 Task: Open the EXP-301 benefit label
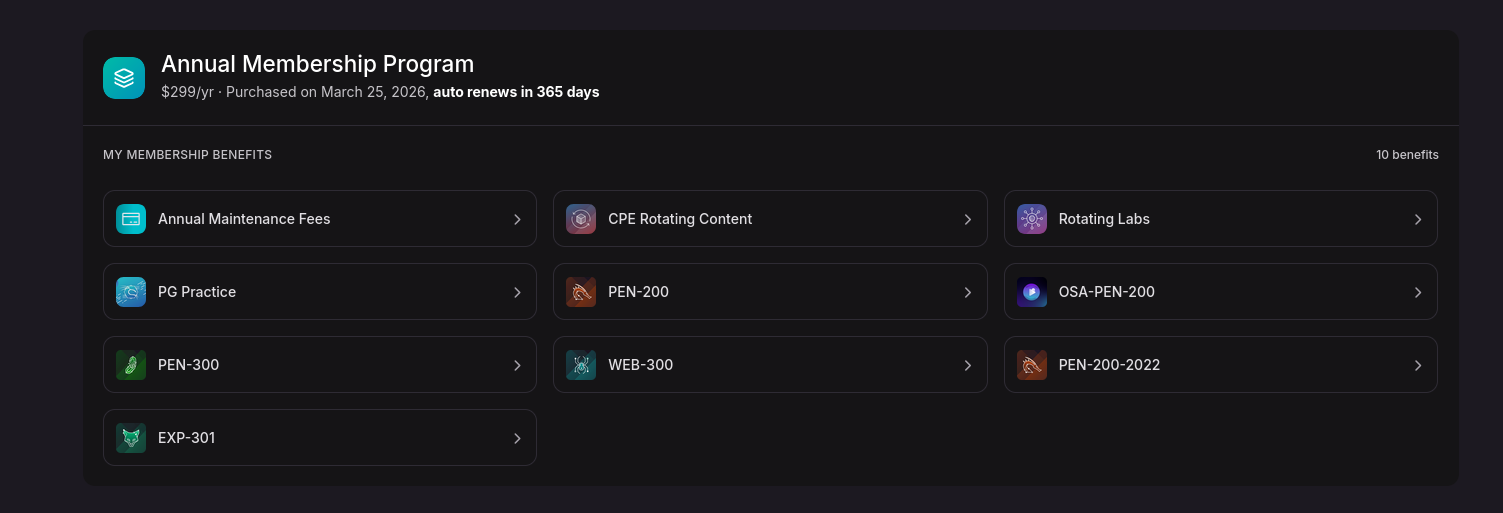[x=187, y=438]
